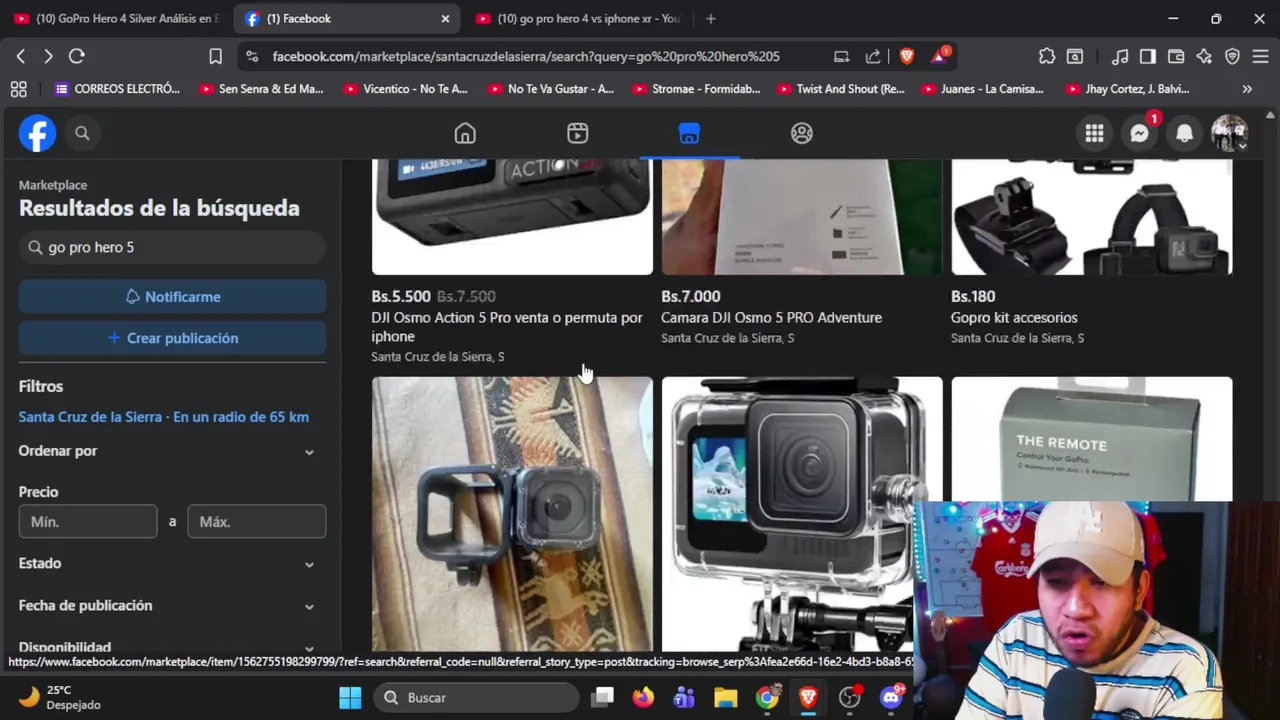Open Brave Rewards triangle icon
Viewport: 1280px width, 720px height.
click(939, 56)
